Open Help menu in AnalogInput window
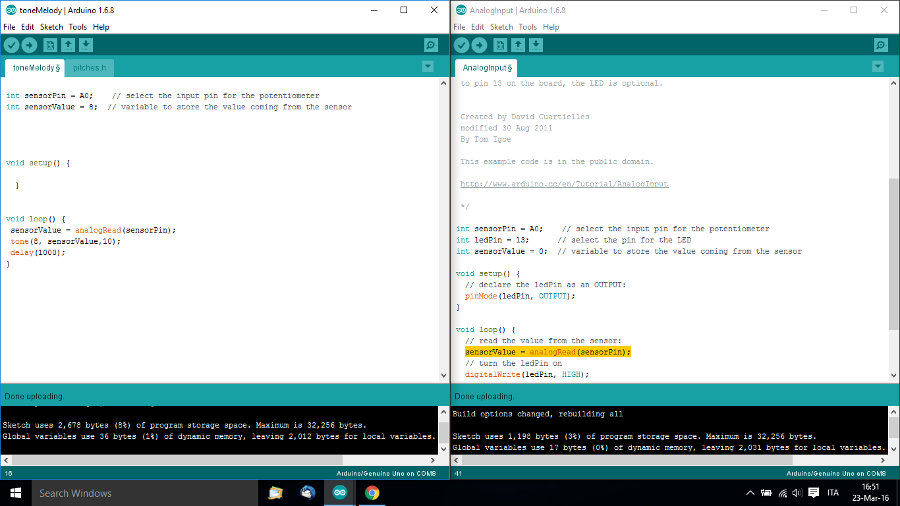Screen dimensions: 900x506 [551, 27]
